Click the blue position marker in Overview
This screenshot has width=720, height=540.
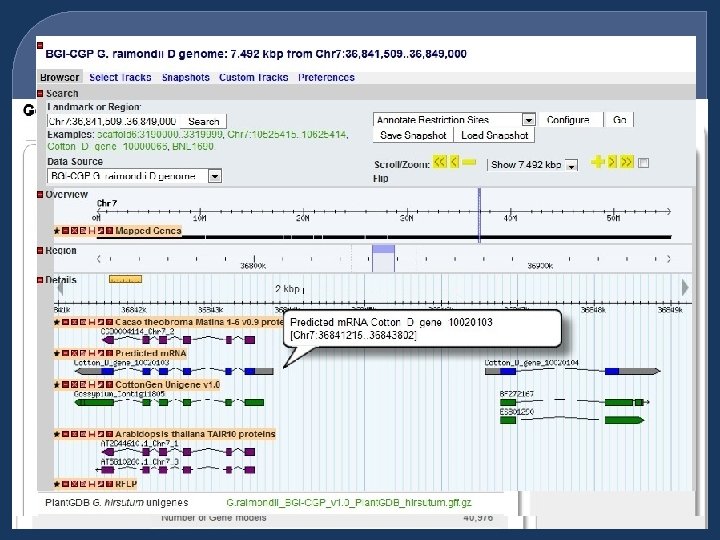click(x=479, y=215)
